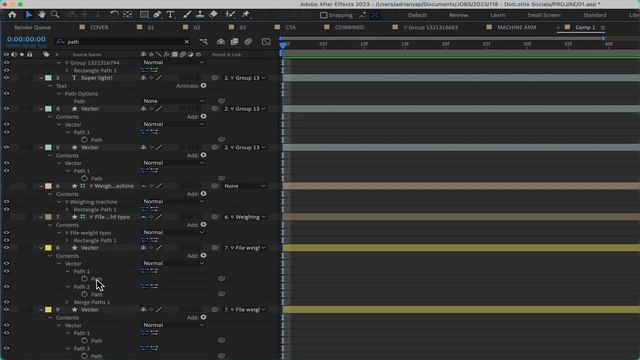This screenshot has width=640, height=360.
Task: Toggle the Path Options eye
Action: point(6,93)
